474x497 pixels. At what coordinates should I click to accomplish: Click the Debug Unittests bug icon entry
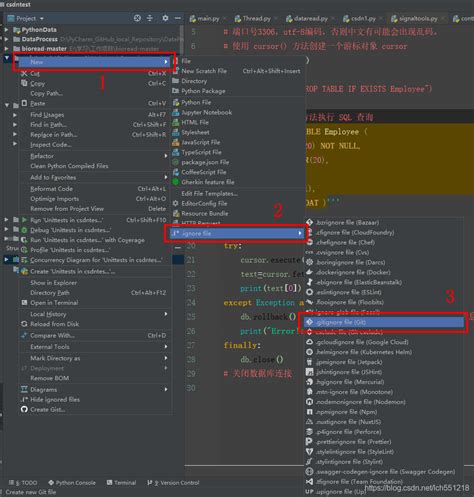point(94,230)
